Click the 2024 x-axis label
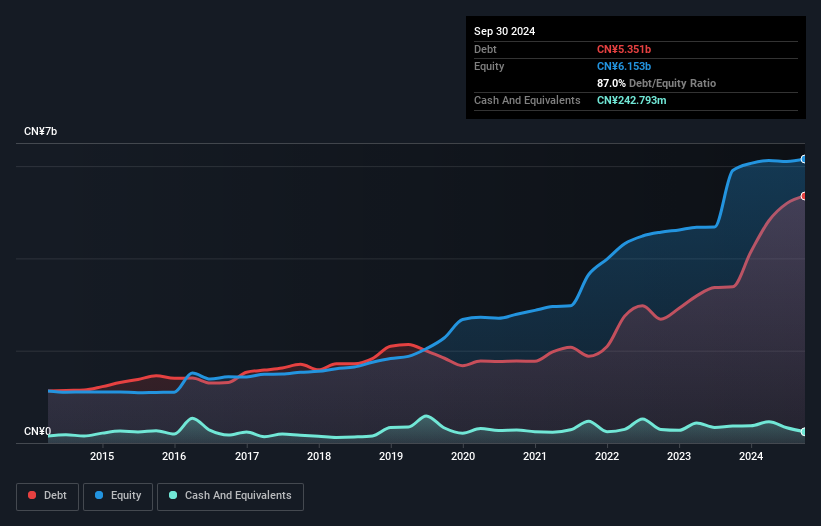Viewport: 821px width, 526px height. [x=751, y=456]
